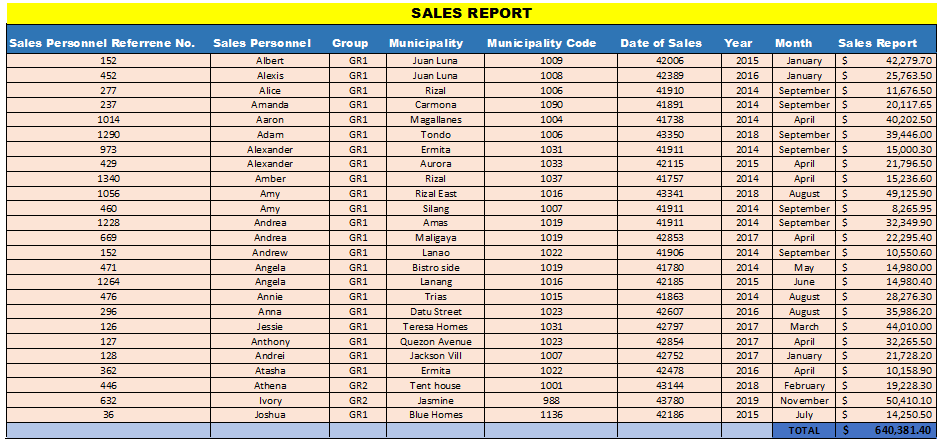Click the Magallanes municipality cell
Image resolution: width=943 pixels, height=444 pixels.
(x=435, y=120)
